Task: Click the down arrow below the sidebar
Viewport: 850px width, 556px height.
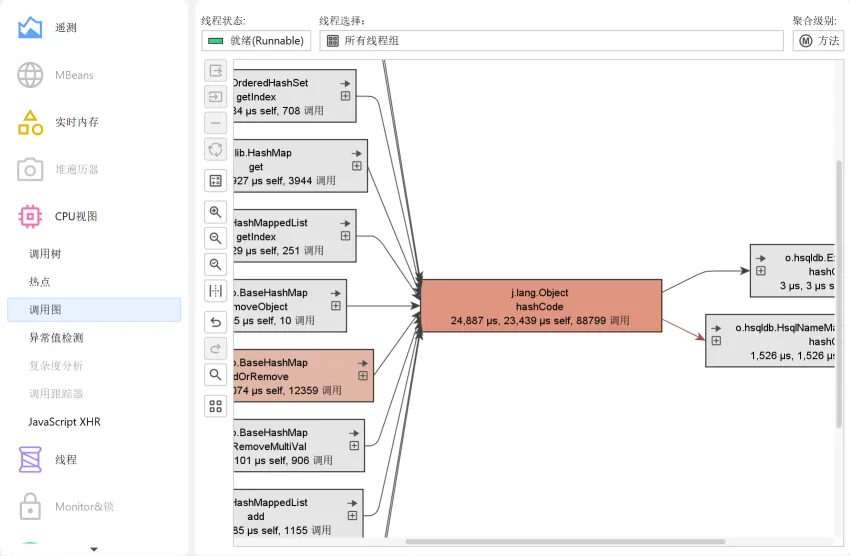Action: (94, 549)
